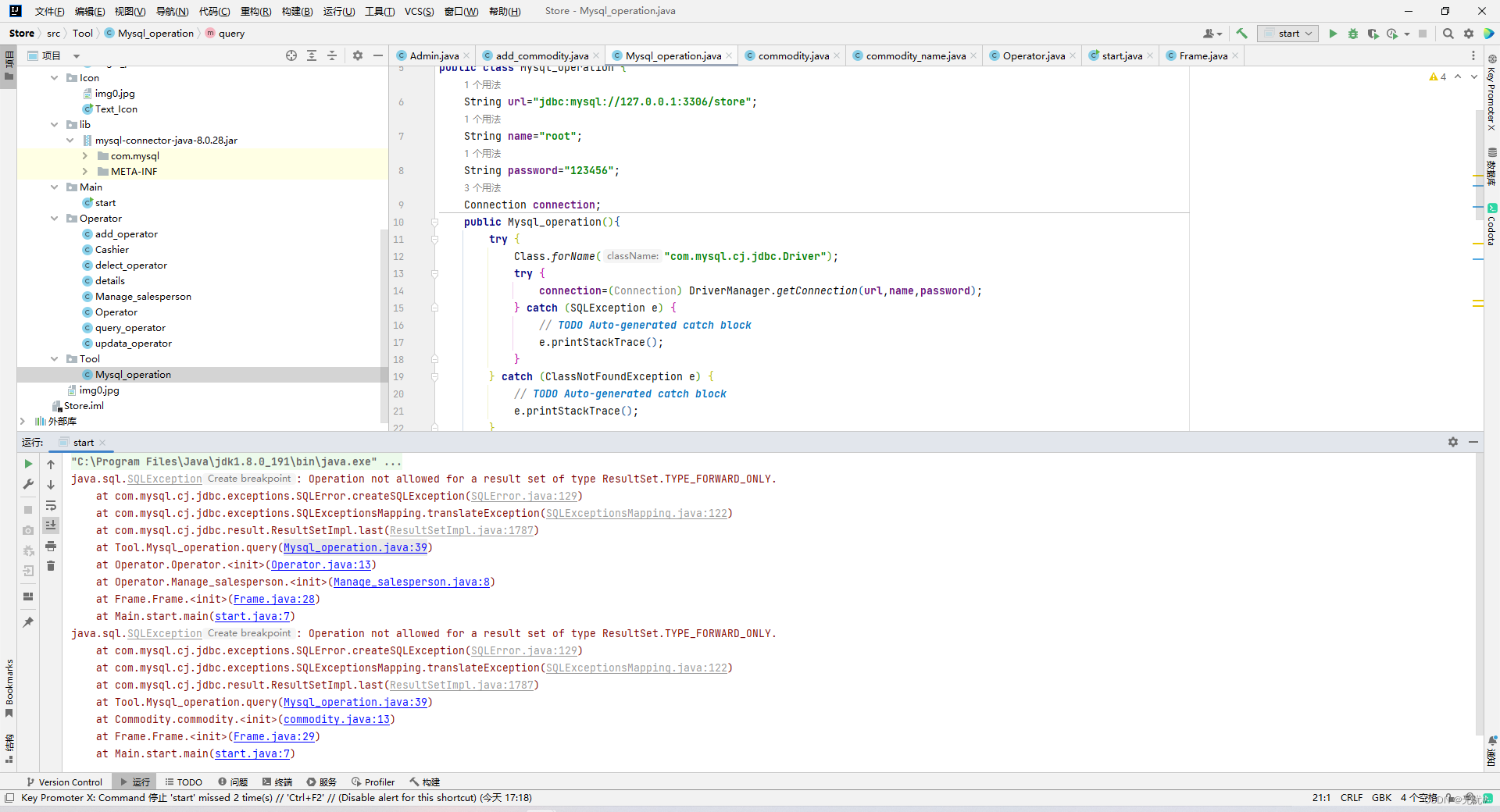Open the 'start' run configuration dropdown
Viewport: 1500px width, 812px height.
tap(1287, 34)
